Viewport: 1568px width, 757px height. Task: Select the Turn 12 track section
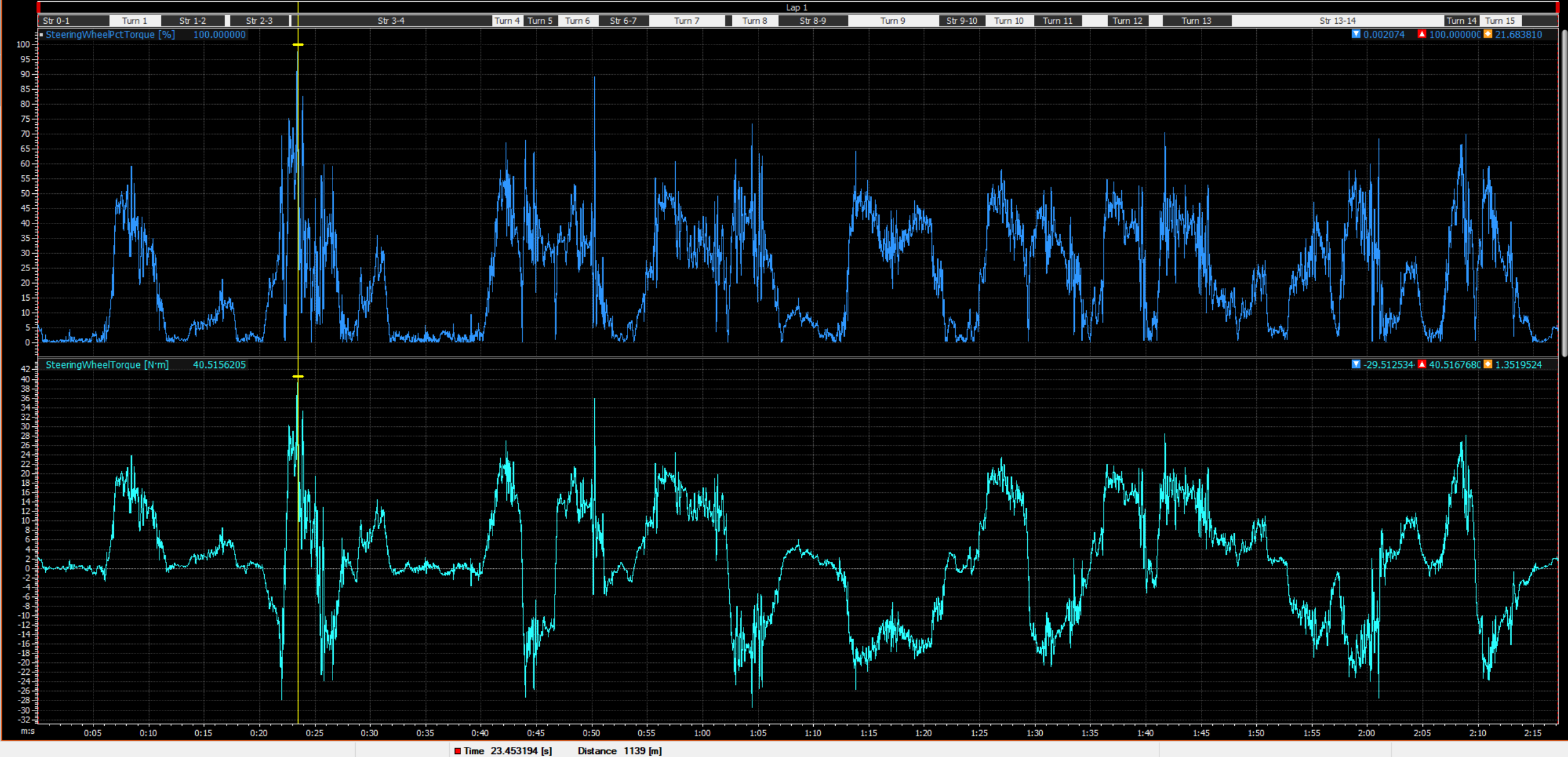(x=1128, y=21)
